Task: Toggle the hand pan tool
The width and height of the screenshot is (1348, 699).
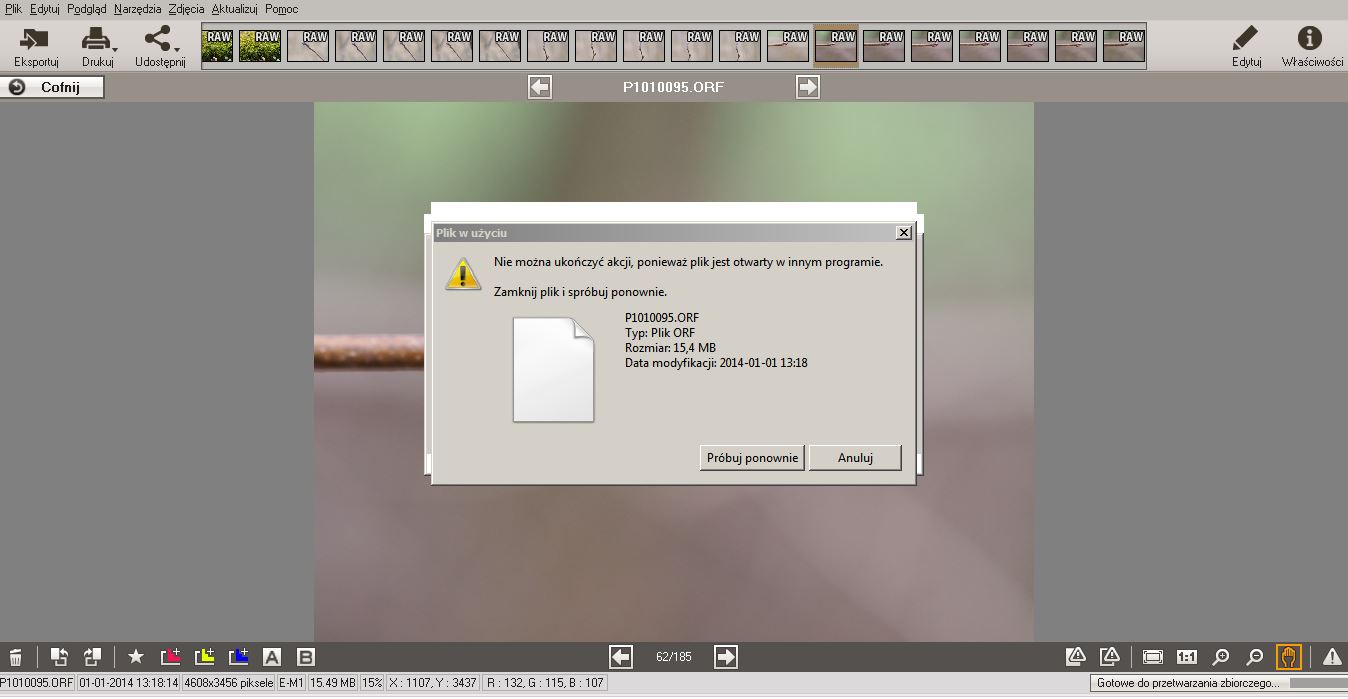Action: coord(1289,657)
